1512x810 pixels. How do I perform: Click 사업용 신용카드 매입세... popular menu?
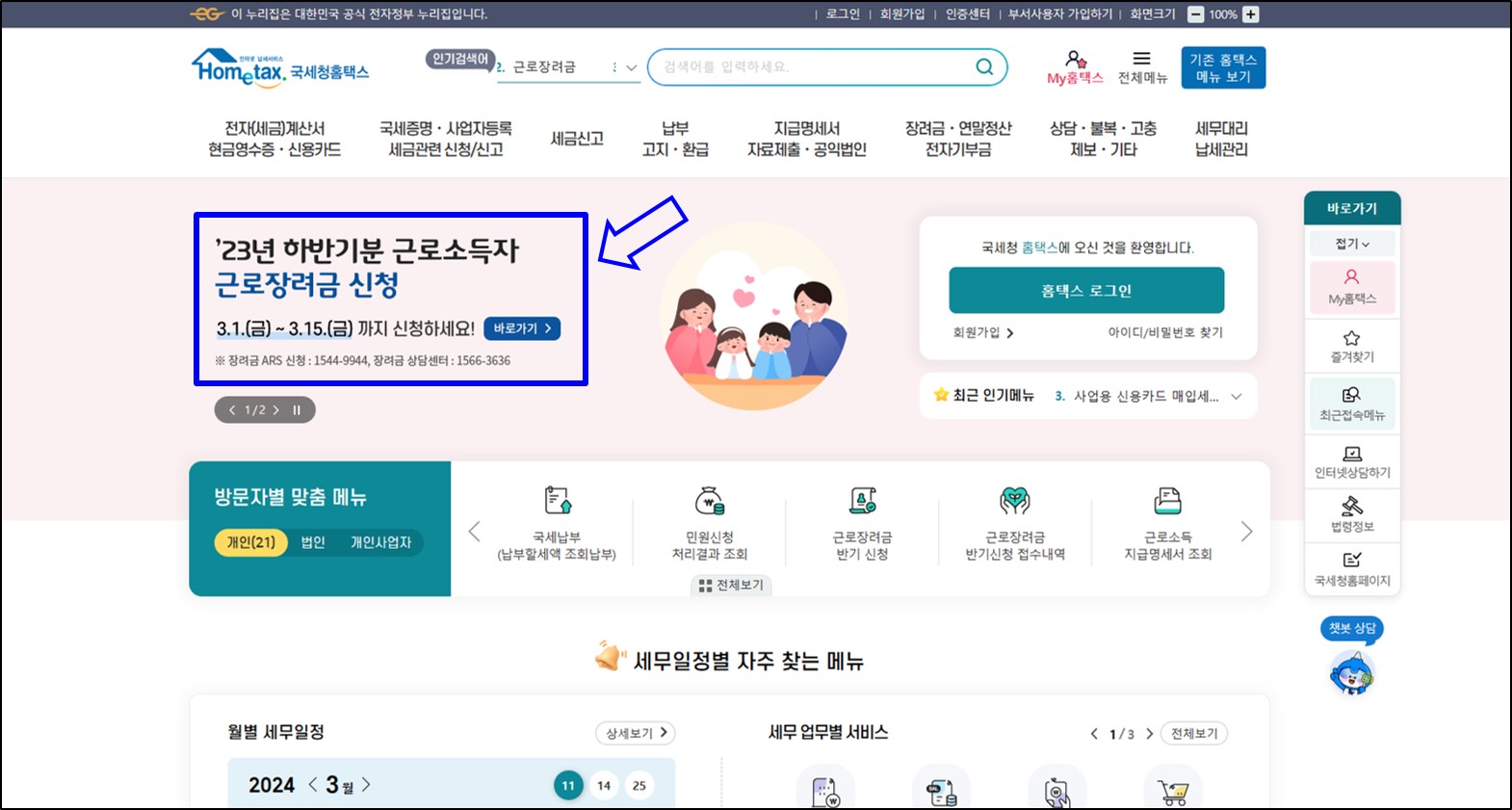click(x=1146, y=396)
